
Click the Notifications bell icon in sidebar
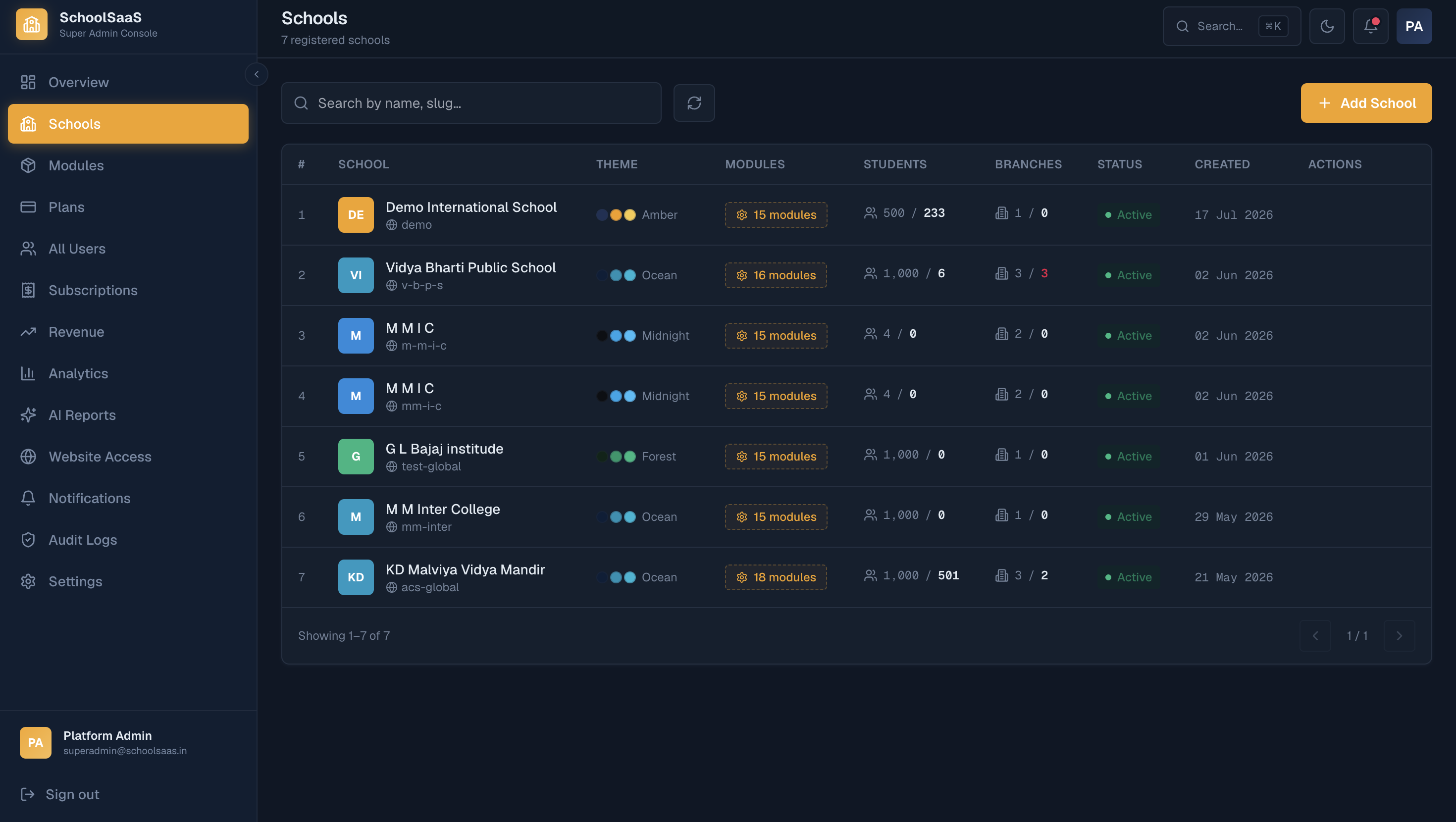[x=28, y=498]
